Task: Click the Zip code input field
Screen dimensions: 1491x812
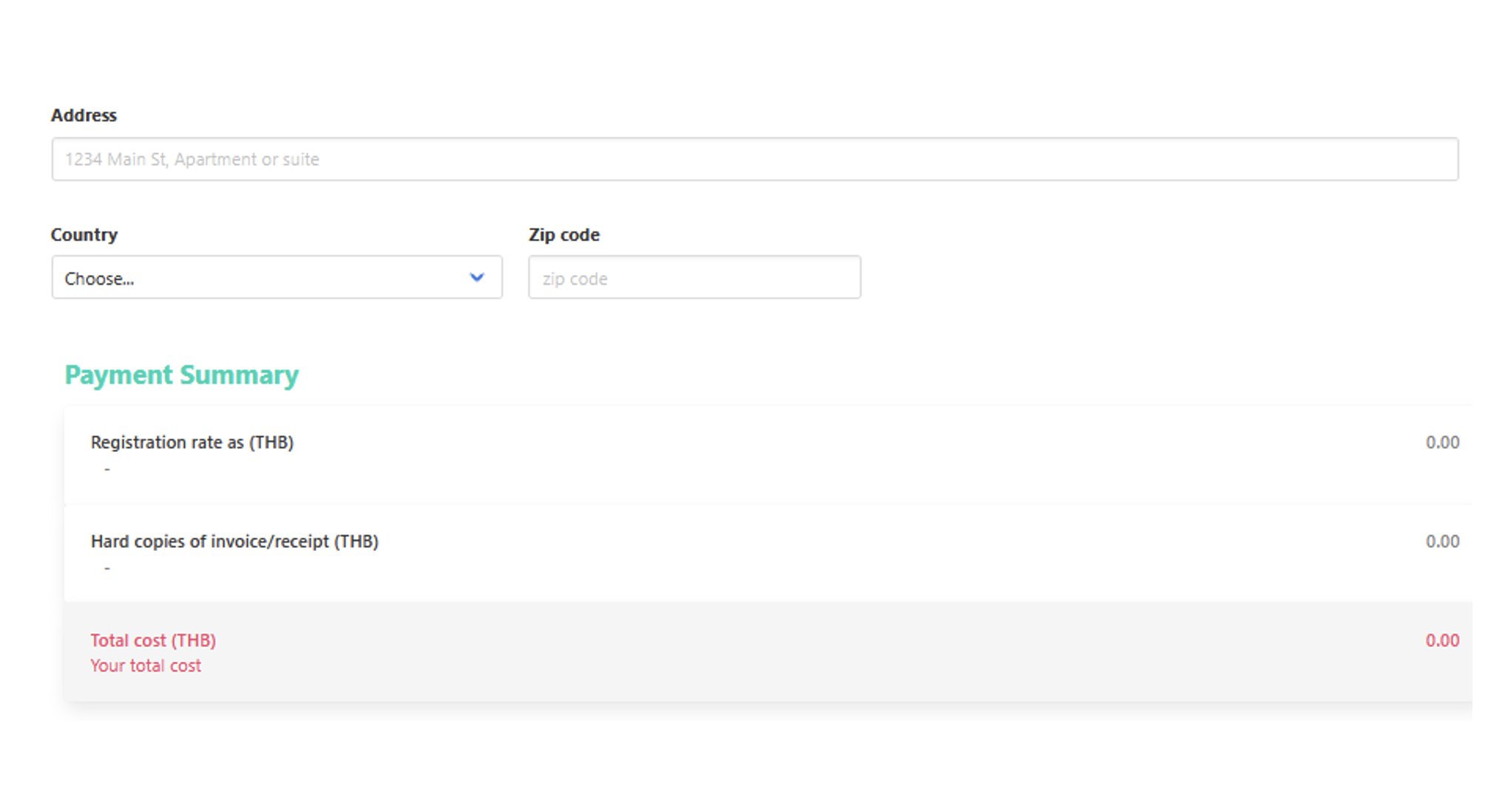Action: coord(694,278)
